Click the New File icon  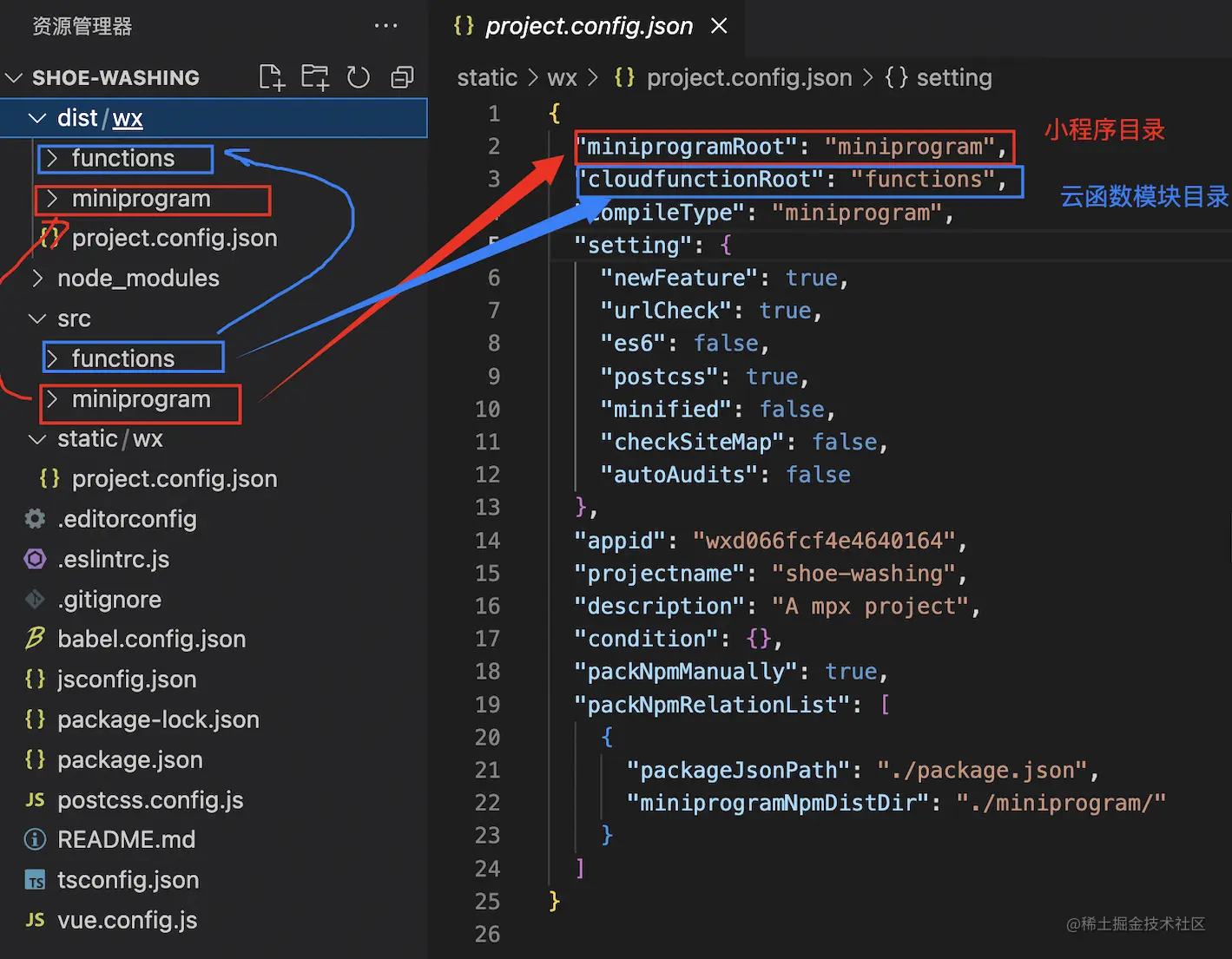point(272,77)
